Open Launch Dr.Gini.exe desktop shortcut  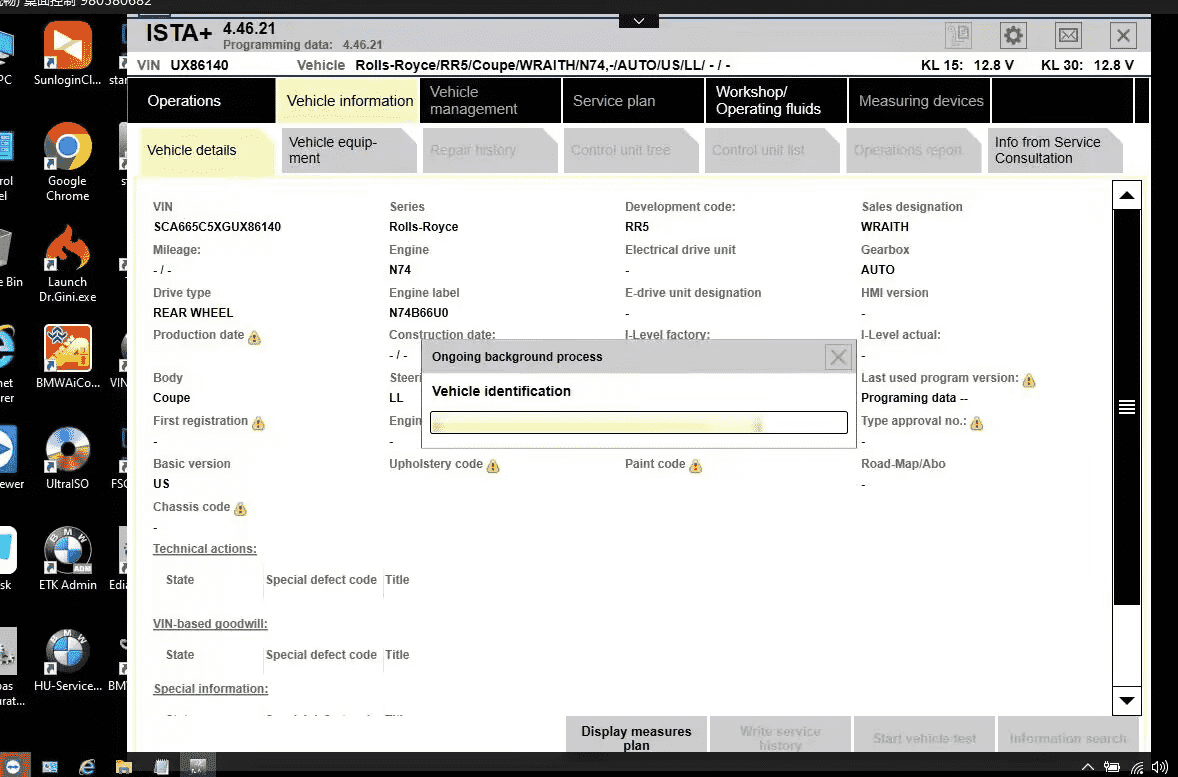[68, 264]
